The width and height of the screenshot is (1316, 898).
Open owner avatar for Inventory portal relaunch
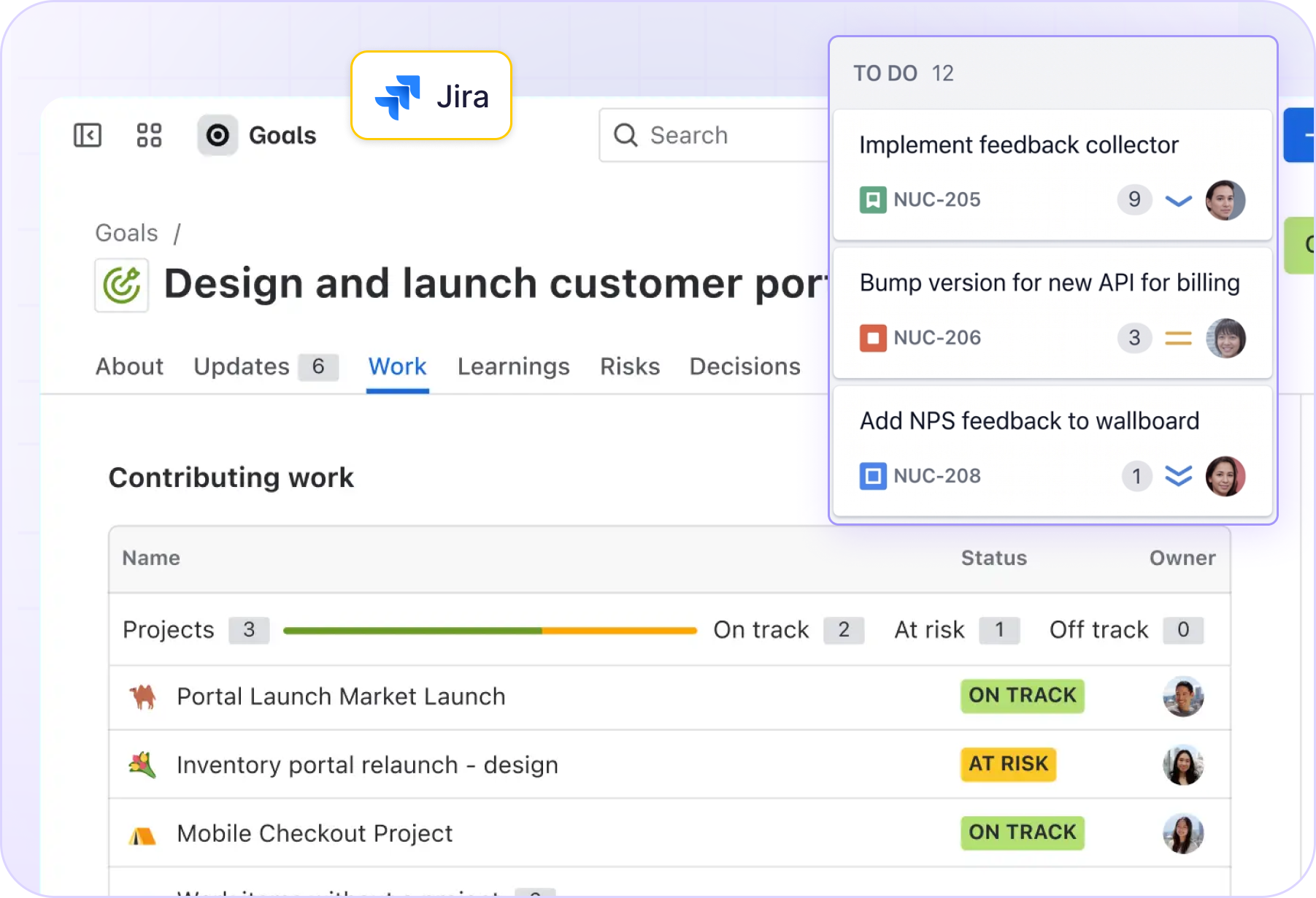click(1183, 765)
